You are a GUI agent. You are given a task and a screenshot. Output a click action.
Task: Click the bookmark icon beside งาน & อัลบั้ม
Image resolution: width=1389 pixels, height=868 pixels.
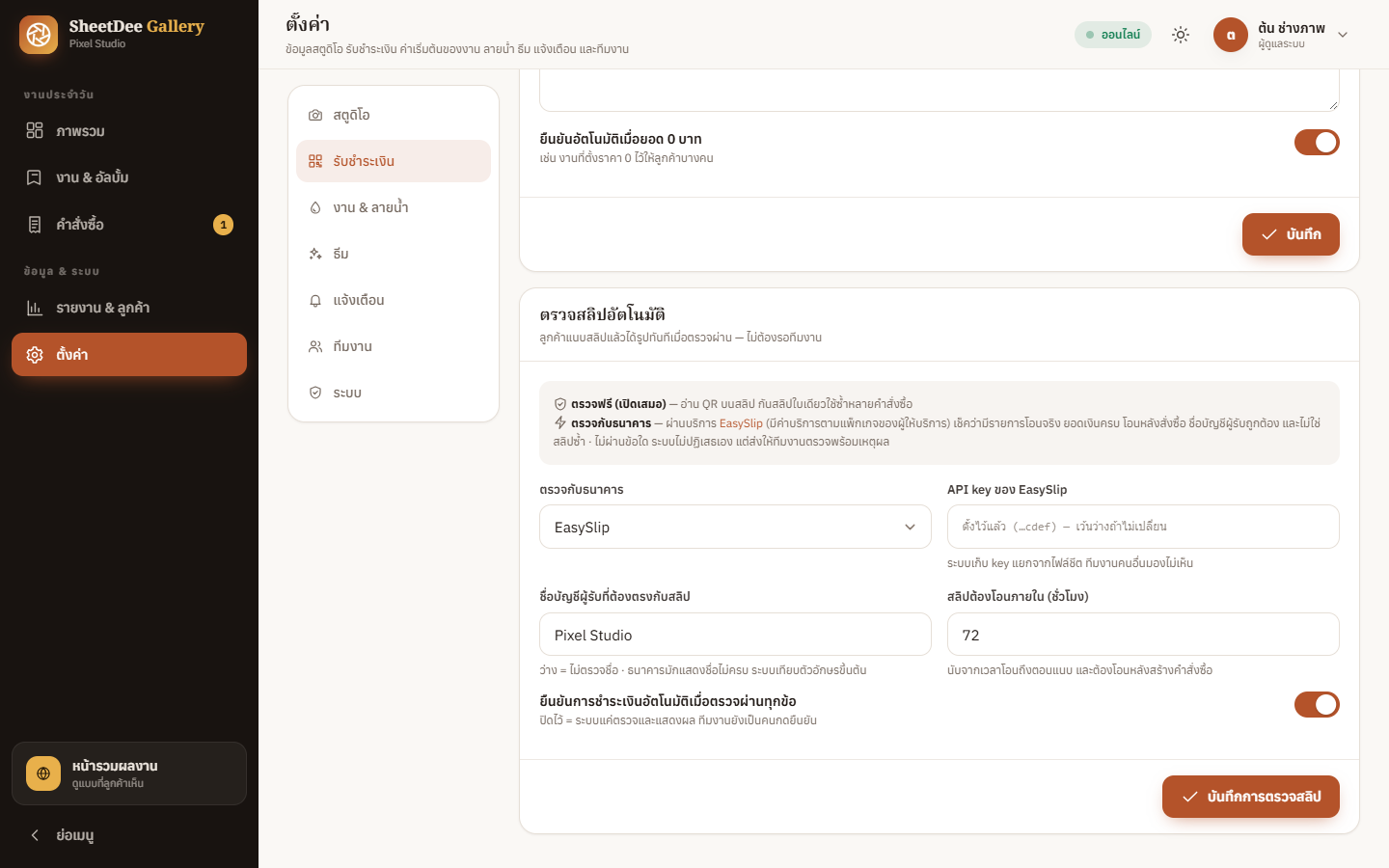[x=35, y=177]
